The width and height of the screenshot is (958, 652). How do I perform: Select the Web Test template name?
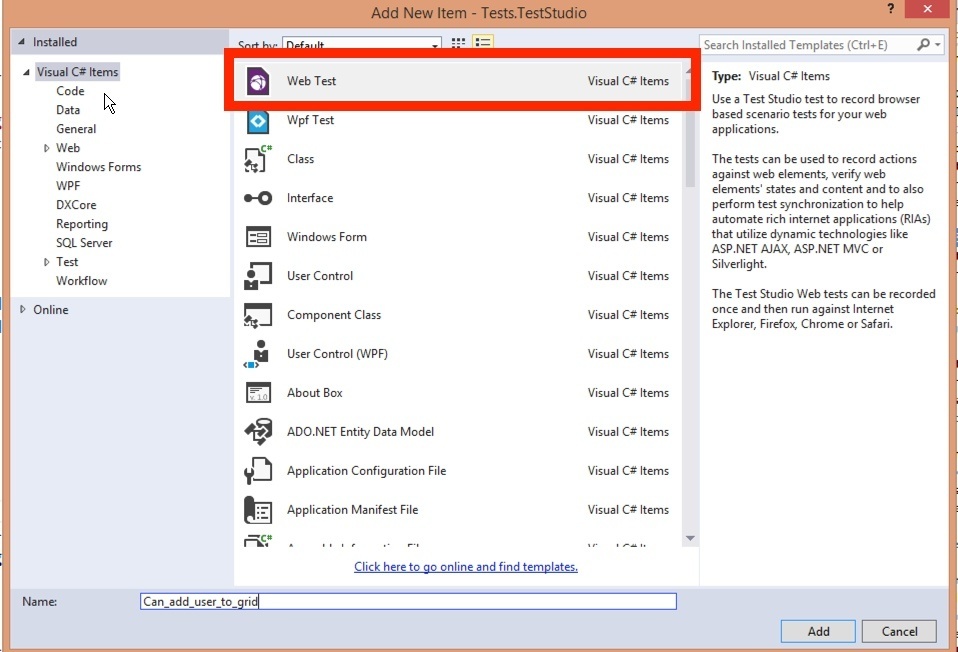pyautogui.click(x=312, y=81)
